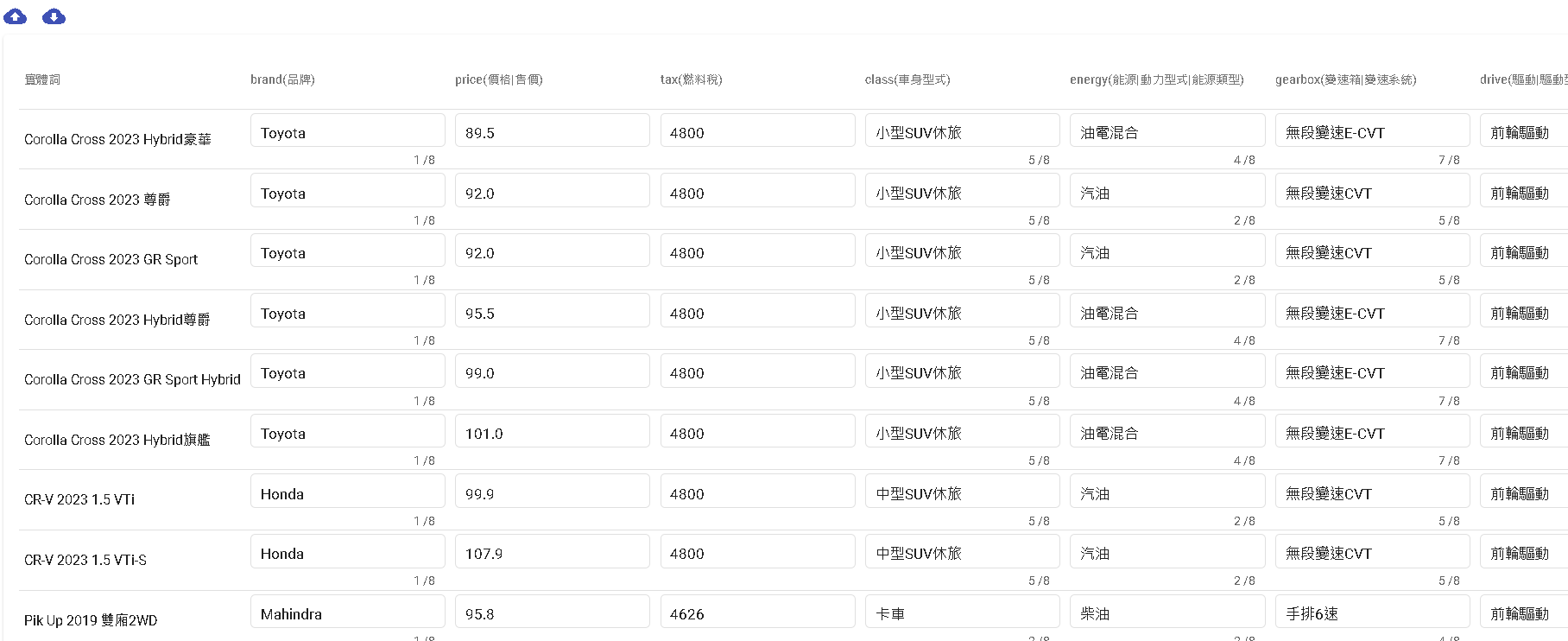This screenshot has width=1568, height=641.
Task: Edit gearbox field for Corolla Cross 2023 Hybrid豪華
Action: coord(1373,130)
